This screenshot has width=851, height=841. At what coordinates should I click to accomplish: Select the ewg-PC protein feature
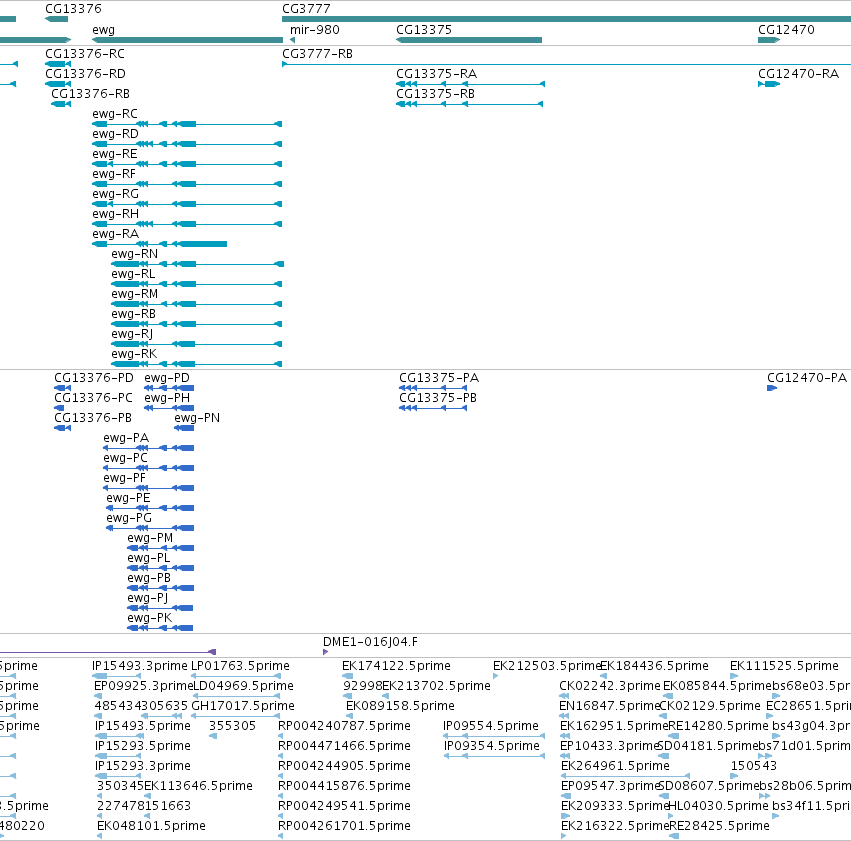click(148, 468)
